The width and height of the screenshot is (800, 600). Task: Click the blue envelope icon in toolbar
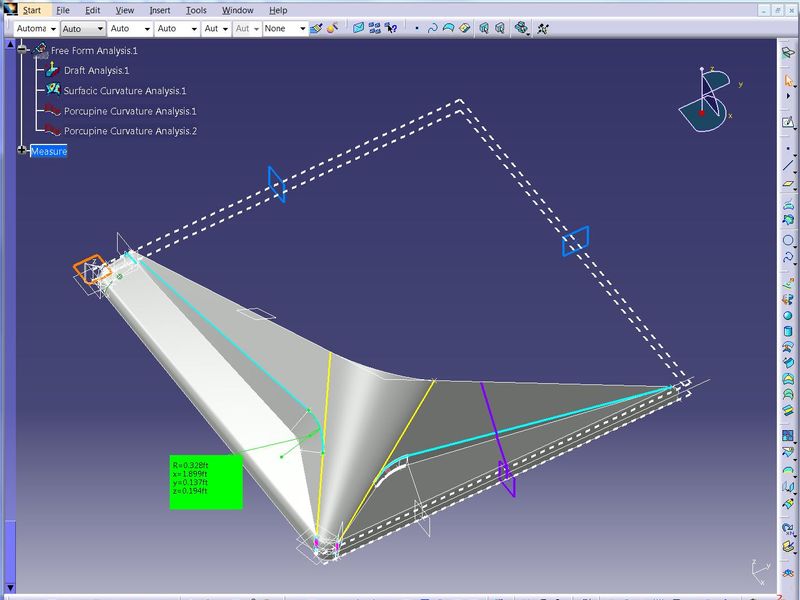click(358, 28)
